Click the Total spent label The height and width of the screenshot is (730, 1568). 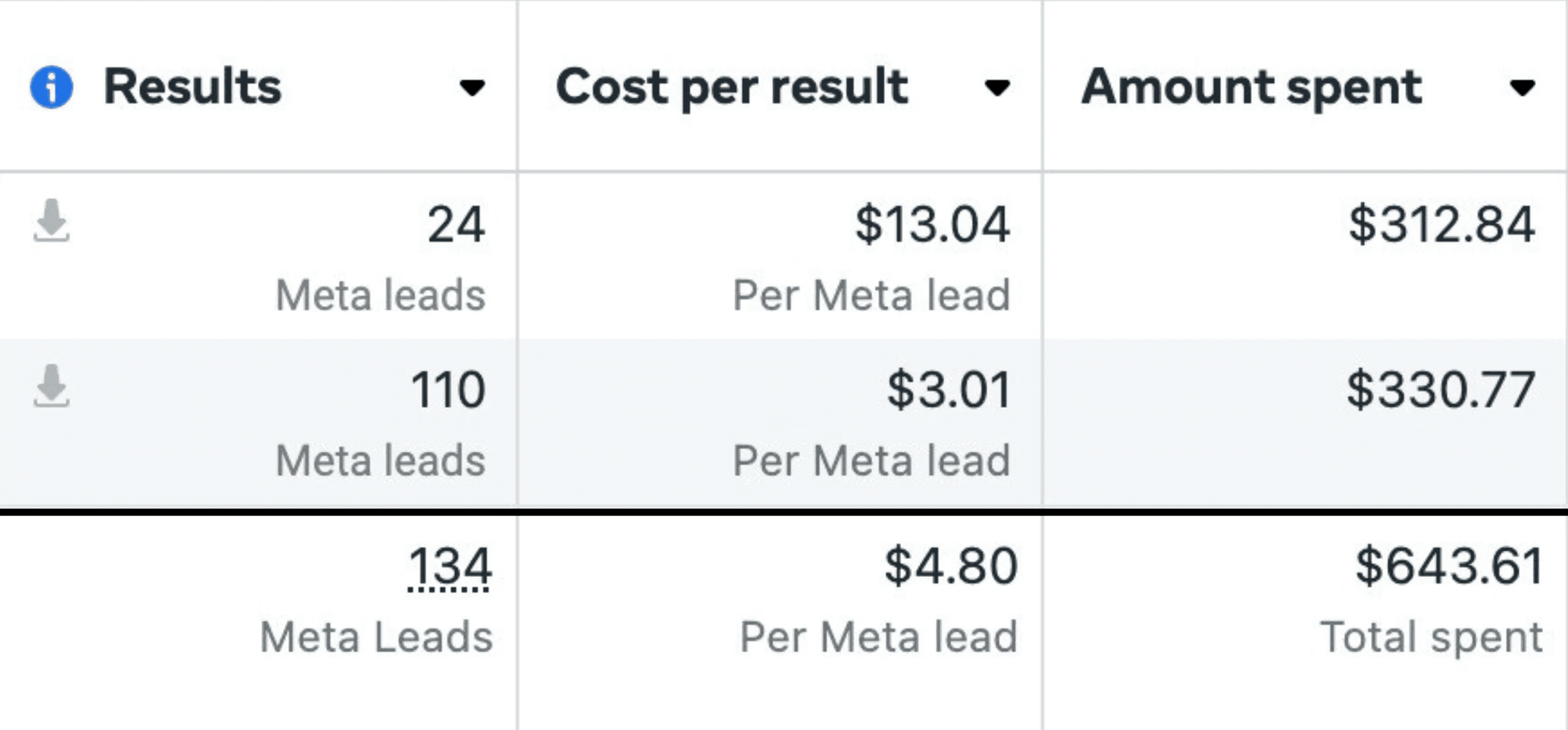(x=1431, y=637)
